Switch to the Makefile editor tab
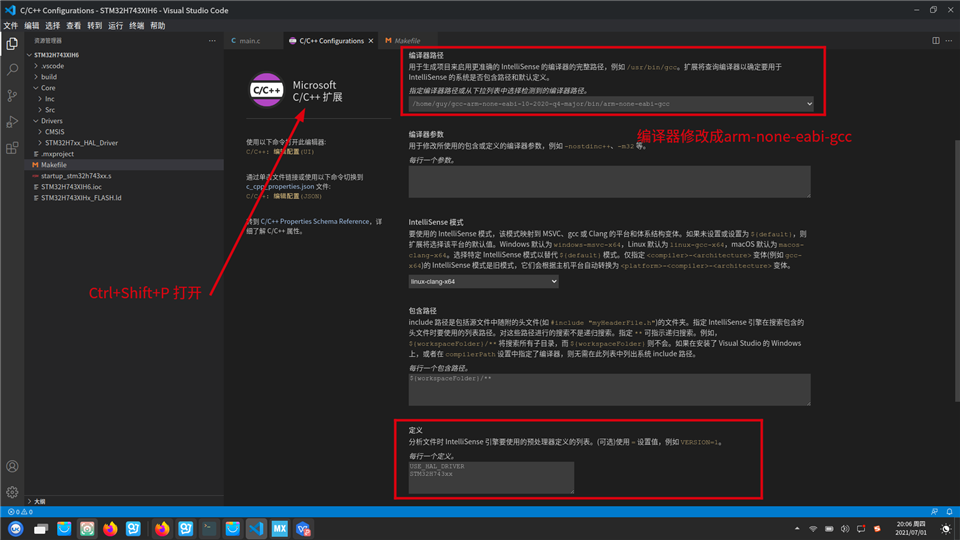 click(407, 40)
